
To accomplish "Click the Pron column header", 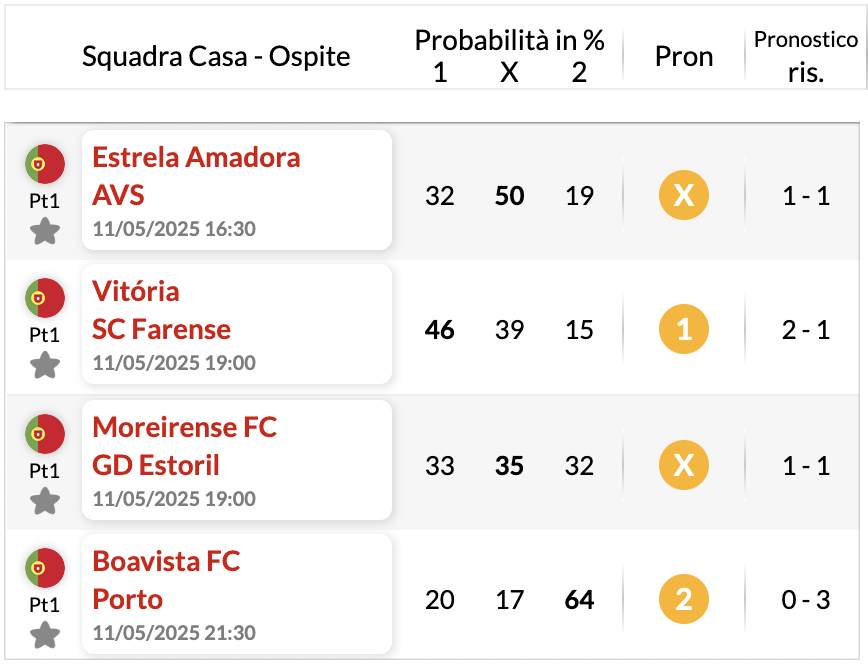I will (x=684, y=56).
